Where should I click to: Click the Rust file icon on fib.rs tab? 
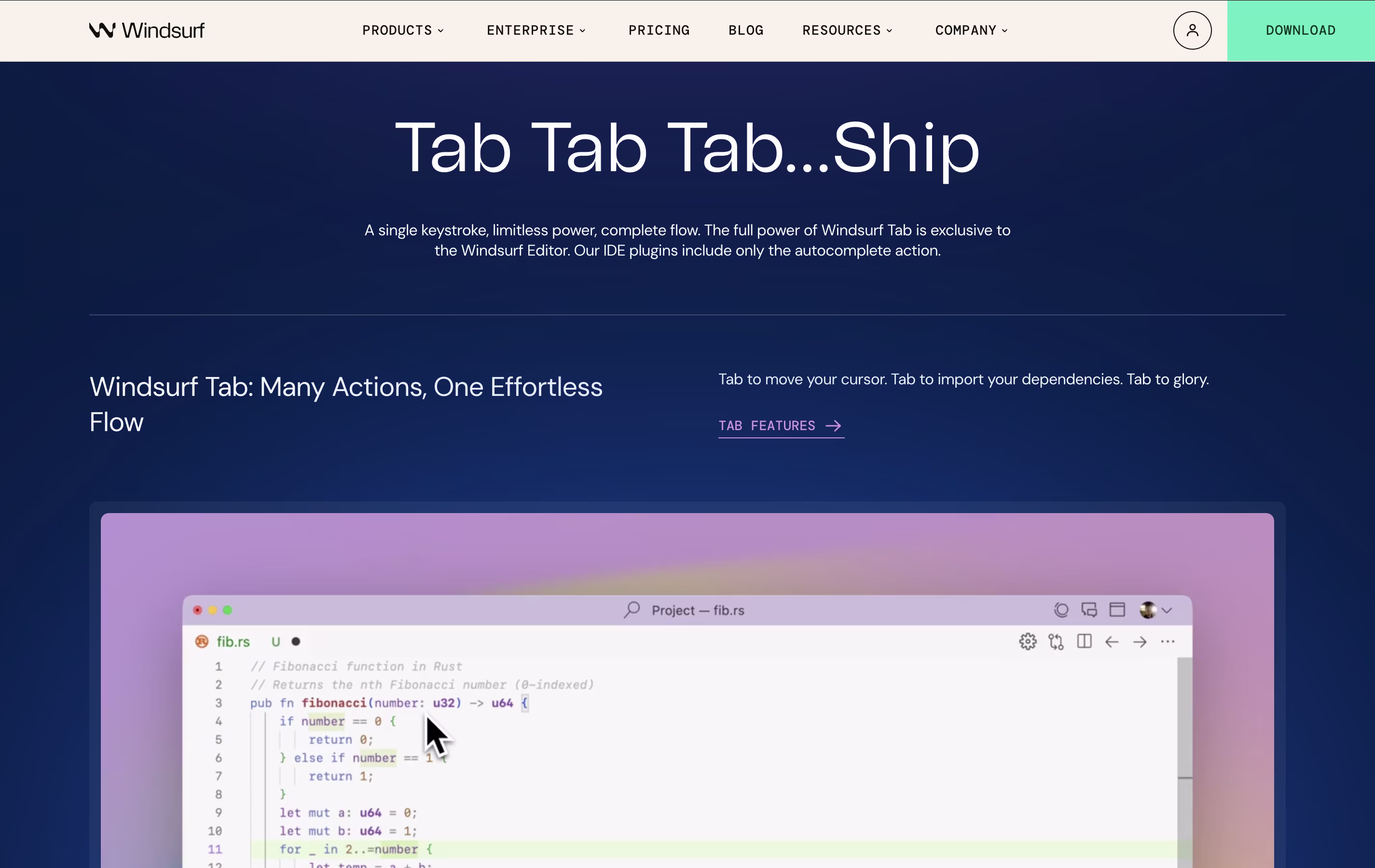pos(202,641)
